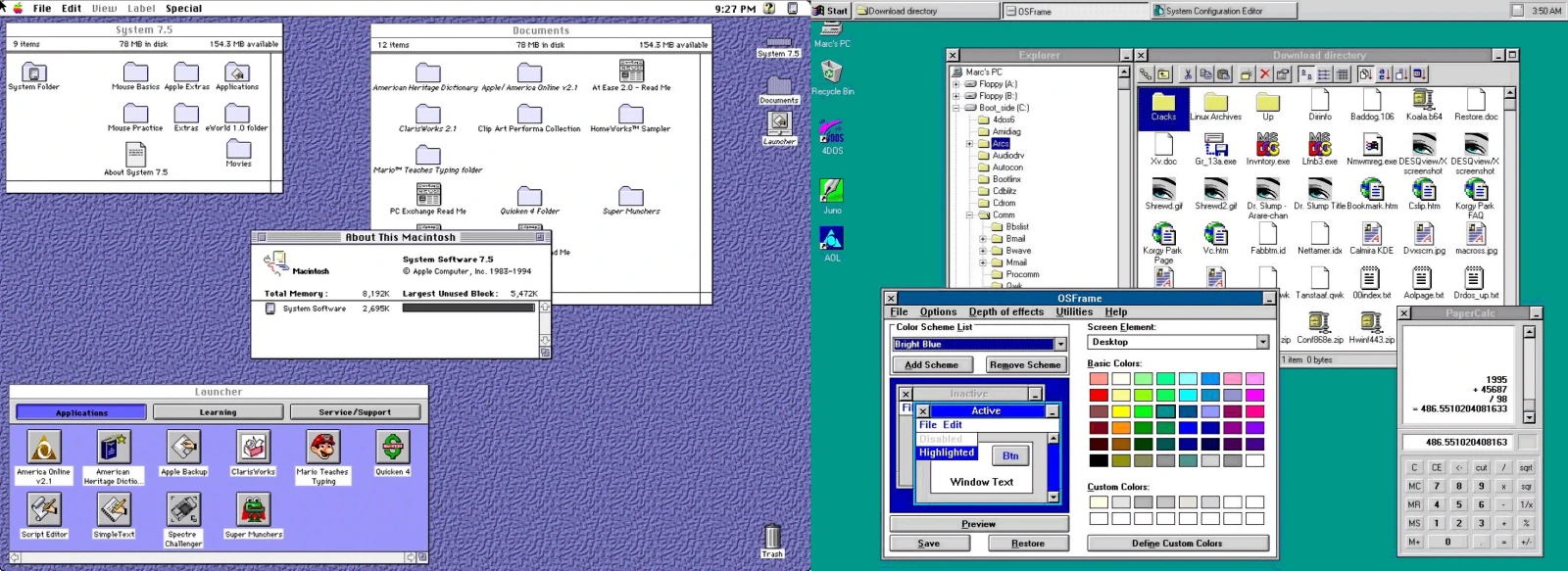Open Depth of effects menu in OSFrame
1568x571 pixels.
pyautogui.click(x=1006, y=312)
